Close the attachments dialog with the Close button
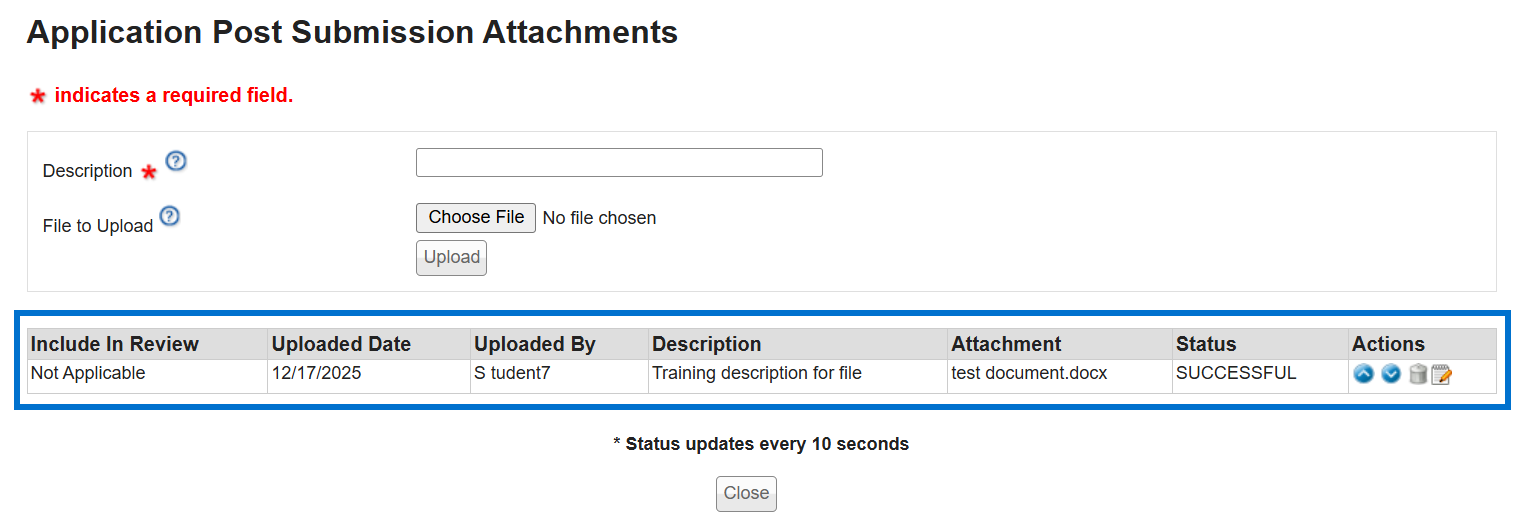This screenshot has height=532, width=1526. tap(746, 493)
